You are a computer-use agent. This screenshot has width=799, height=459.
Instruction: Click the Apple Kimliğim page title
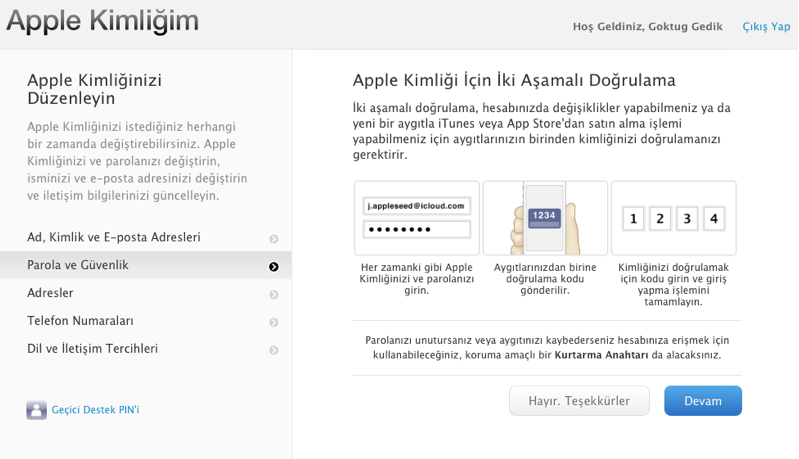pos(102,21)
